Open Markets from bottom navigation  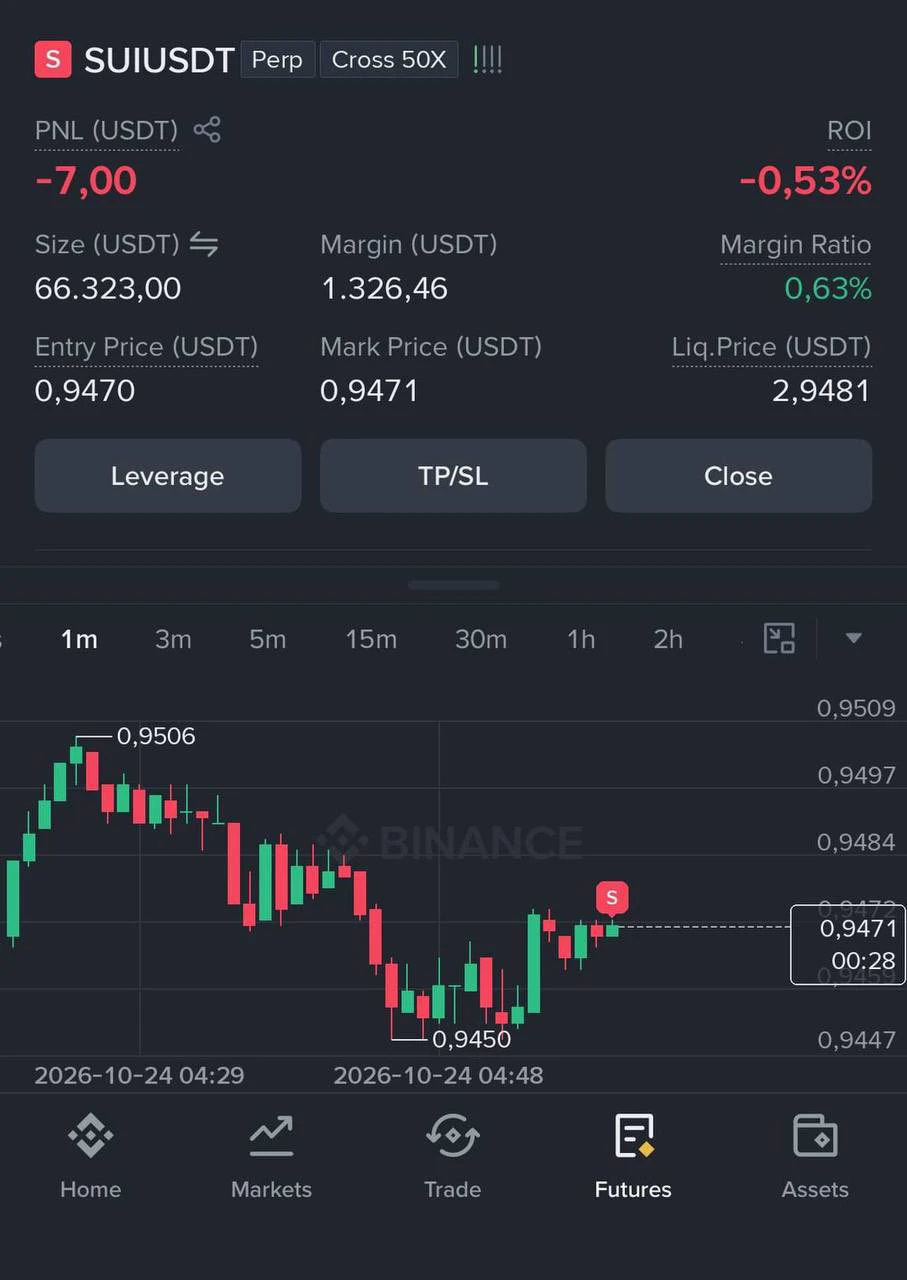tap(271, 1156)
